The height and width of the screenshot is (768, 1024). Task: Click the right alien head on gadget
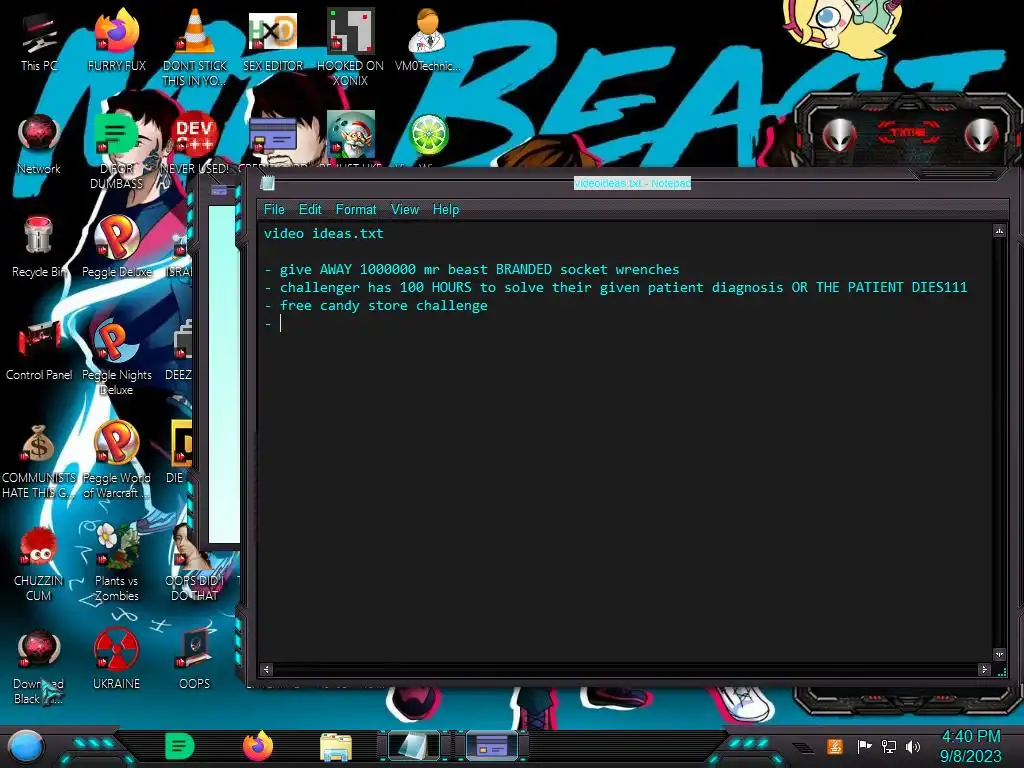(x=982, y=135)
